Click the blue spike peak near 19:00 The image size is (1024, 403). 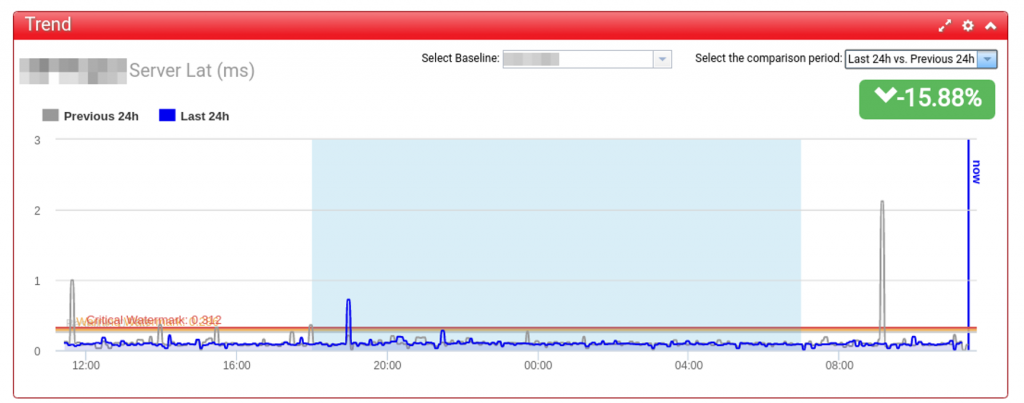pyautogui.click(x=349, y=300)
